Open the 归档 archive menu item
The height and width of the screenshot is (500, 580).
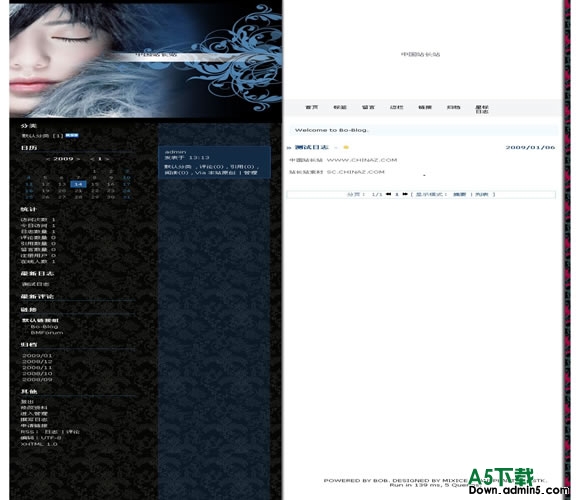[x=453, y=107]
